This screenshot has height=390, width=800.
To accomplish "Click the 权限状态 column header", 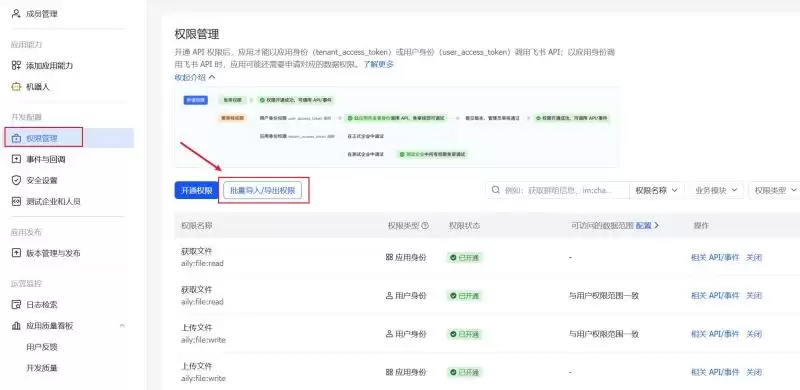I will point(464,225).
